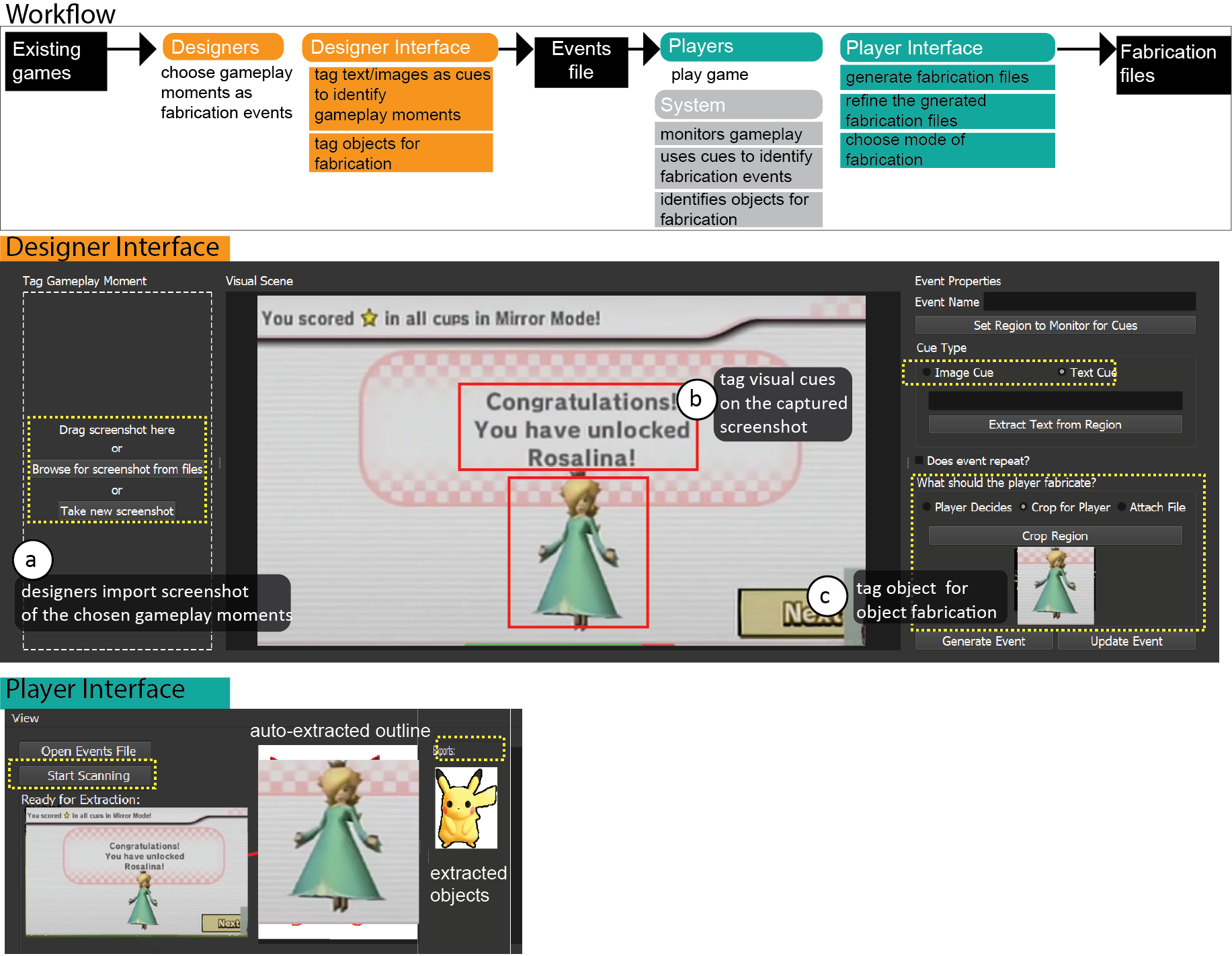Image resolution: width=1232 pixels, height=956 pixels.
Task: Click the Exports label in Player Interface
Action: point(444,750)
